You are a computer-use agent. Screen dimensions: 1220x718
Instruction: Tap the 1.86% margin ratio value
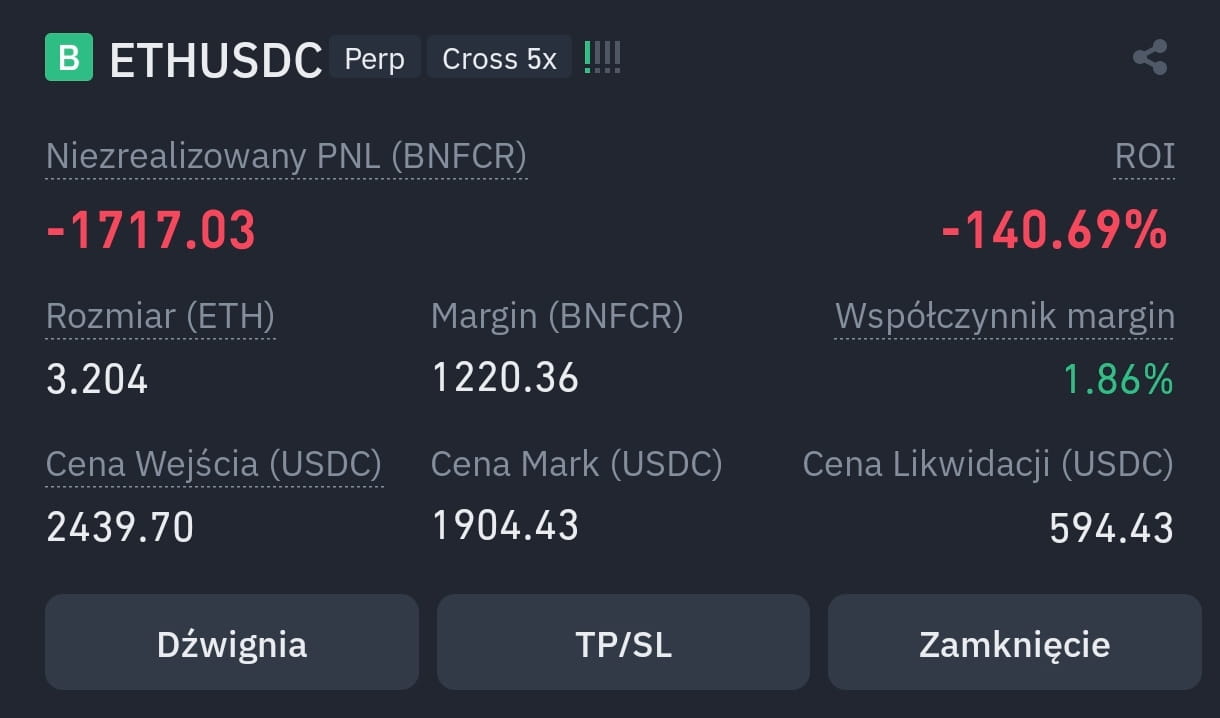pyautogui.click(x=1118, y=380)
